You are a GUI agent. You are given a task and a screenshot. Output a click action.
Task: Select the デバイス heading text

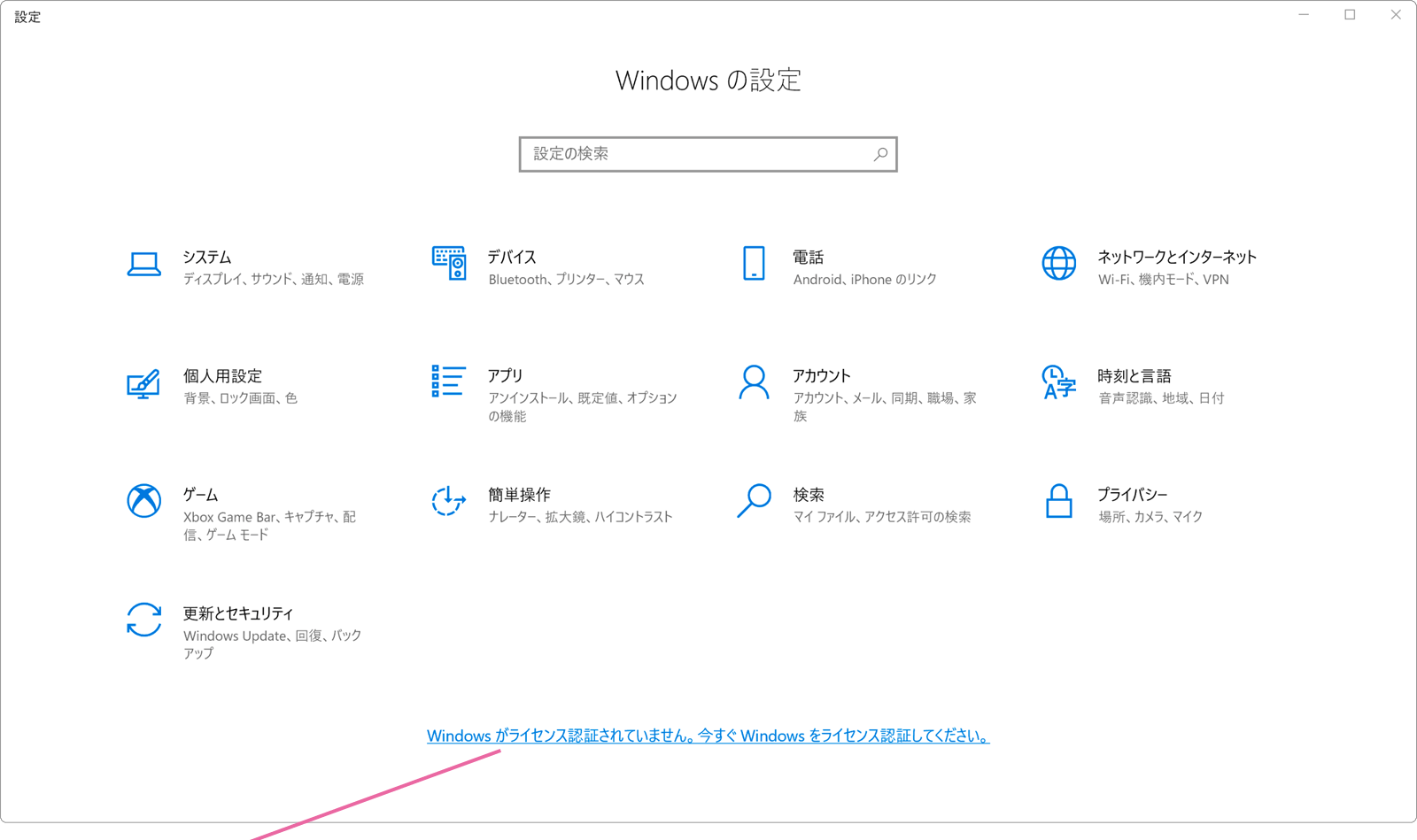[512, 258]
